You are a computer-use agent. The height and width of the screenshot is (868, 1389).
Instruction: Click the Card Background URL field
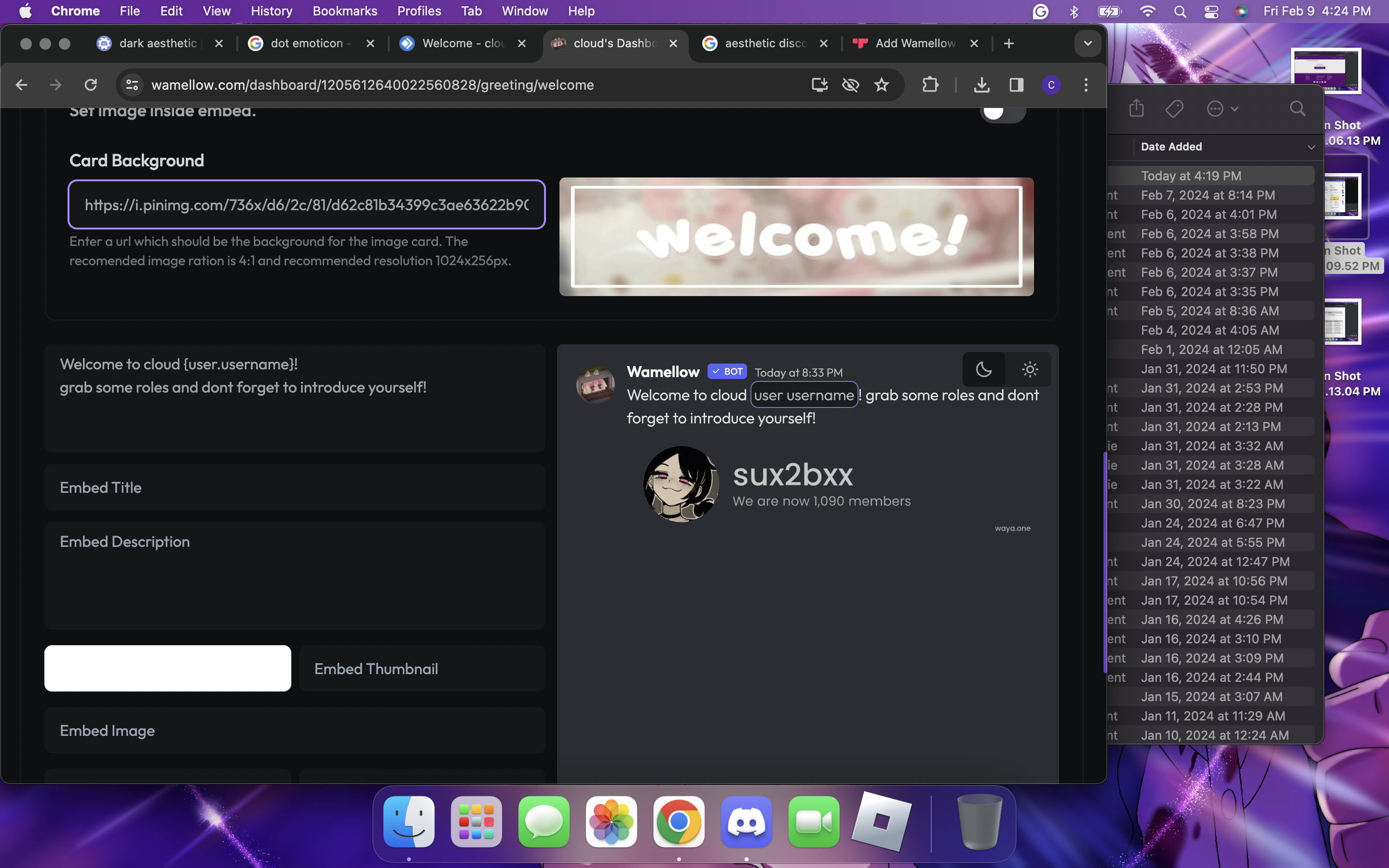(x=307, y=205)
